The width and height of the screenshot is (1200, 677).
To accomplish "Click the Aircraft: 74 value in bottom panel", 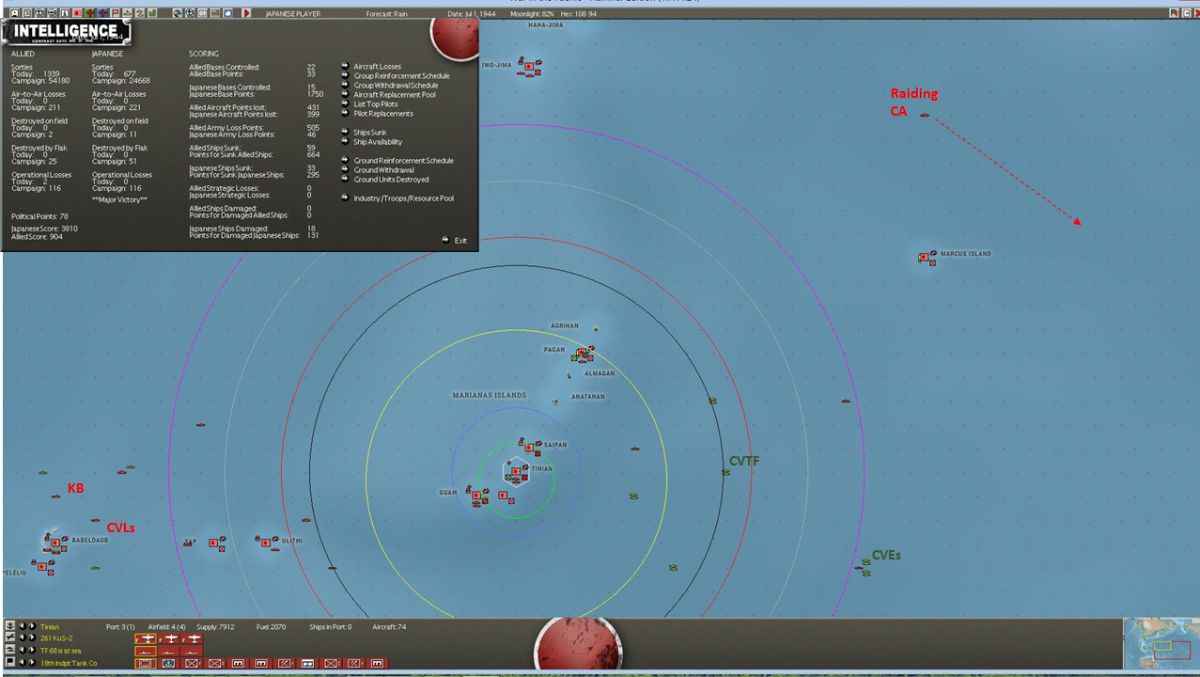I will pyautogui.click(x=388, y=627).
